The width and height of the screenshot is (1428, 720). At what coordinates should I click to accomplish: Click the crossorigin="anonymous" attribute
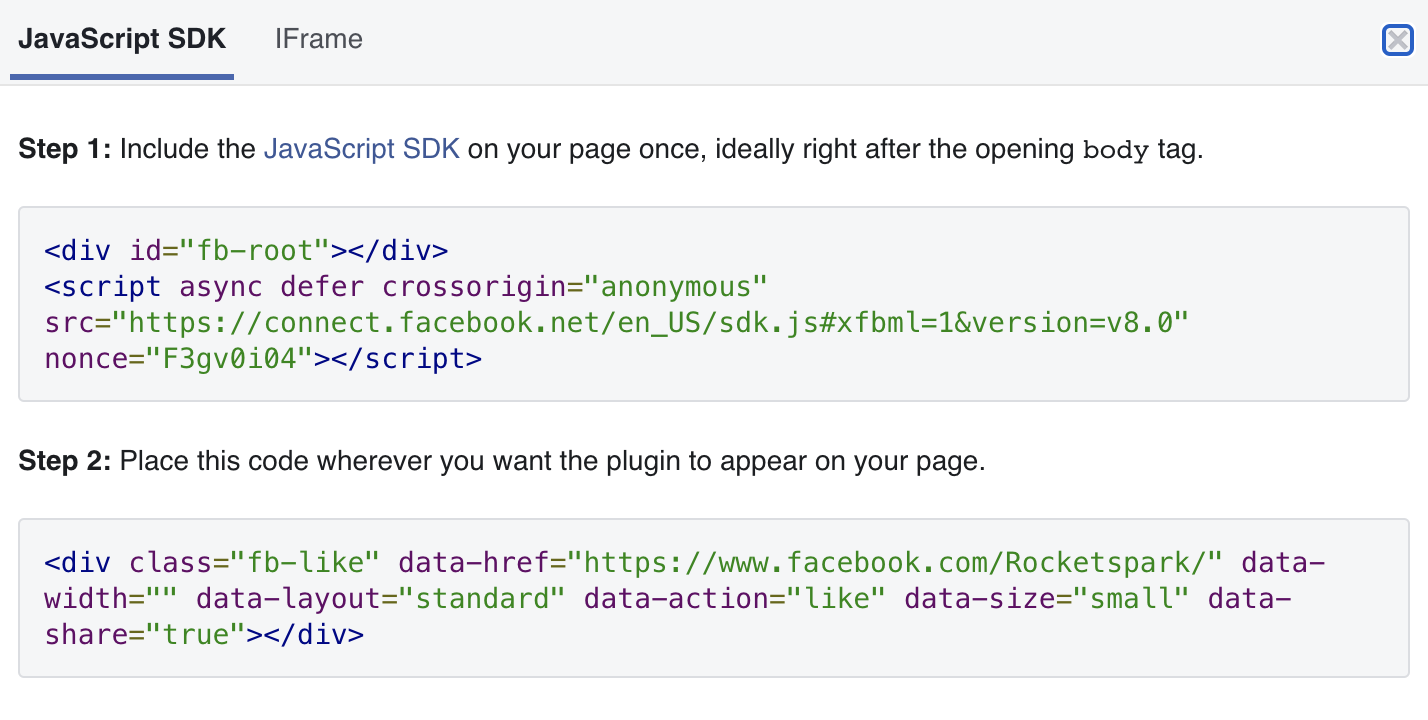point(575,286)
